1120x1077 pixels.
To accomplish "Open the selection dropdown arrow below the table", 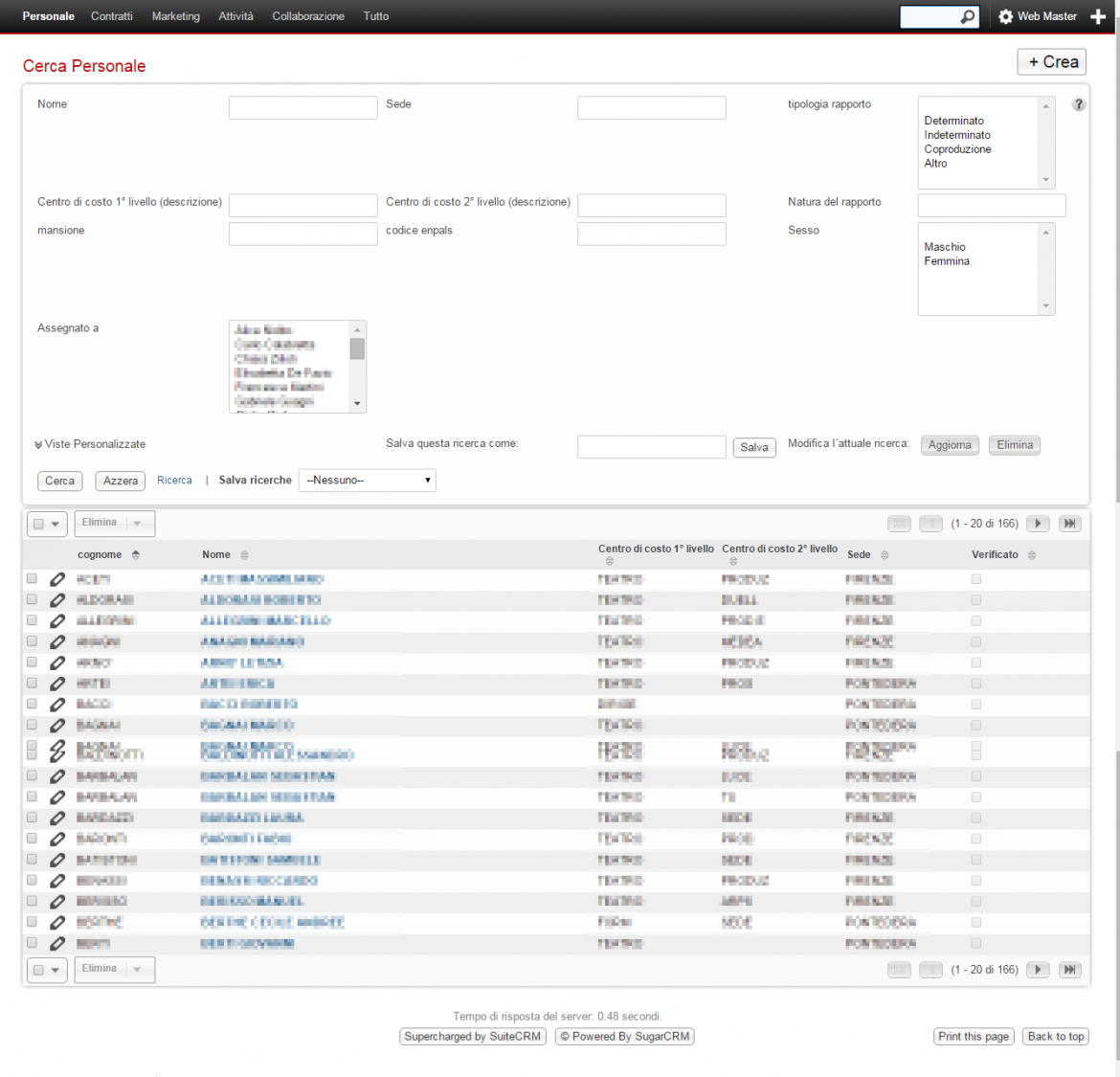I will pyautogui.click(x=55, y=970).
